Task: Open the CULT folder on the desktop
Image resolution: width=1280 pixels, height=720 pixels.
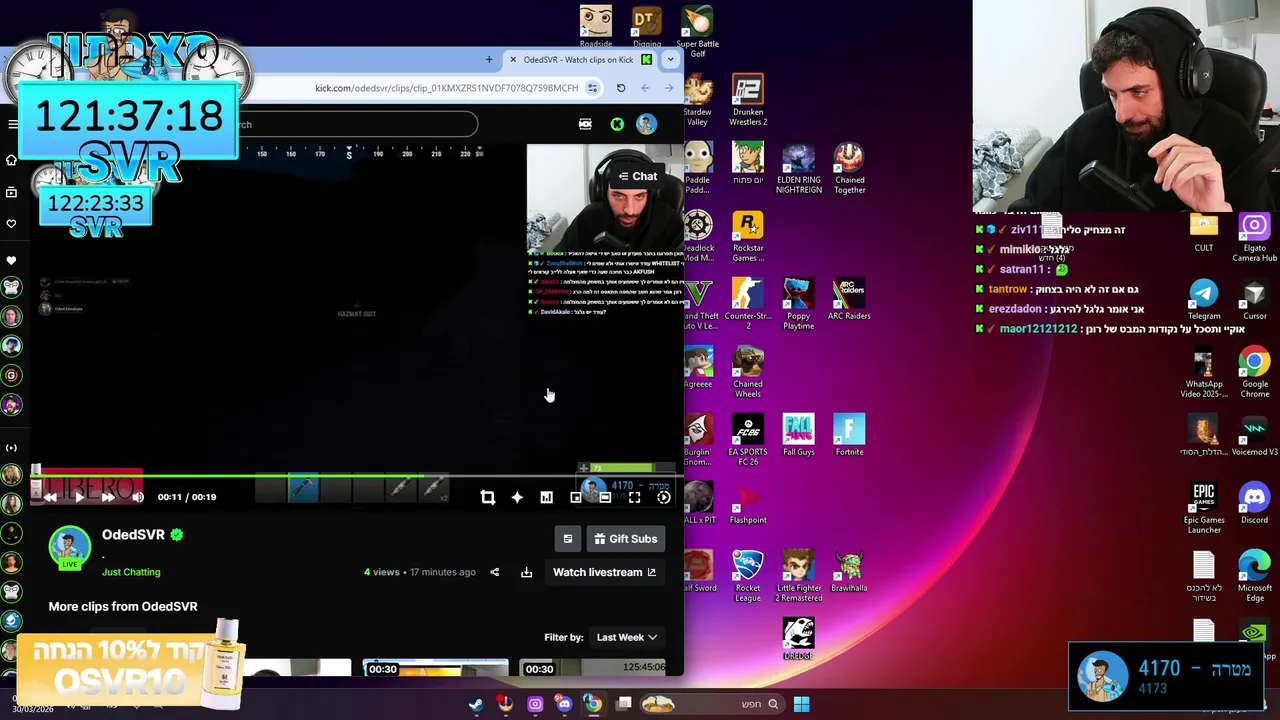Action: point(1204,234)
